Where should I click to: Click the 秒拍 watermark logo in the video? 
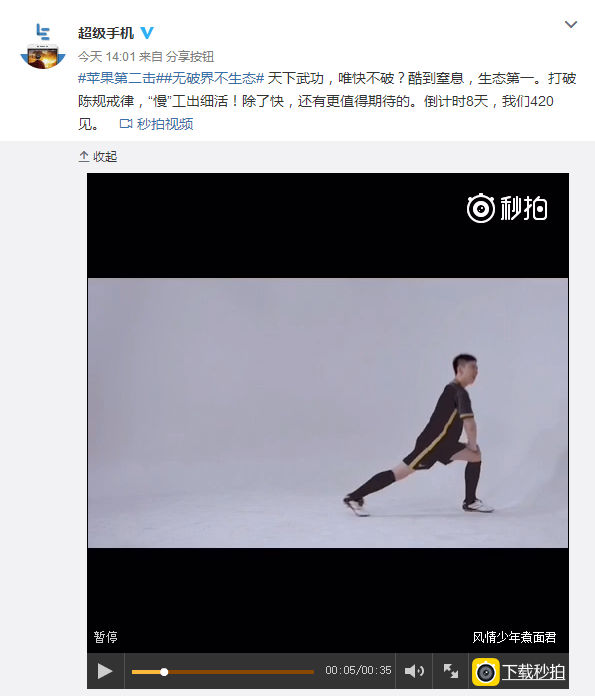tap(507, 208)
